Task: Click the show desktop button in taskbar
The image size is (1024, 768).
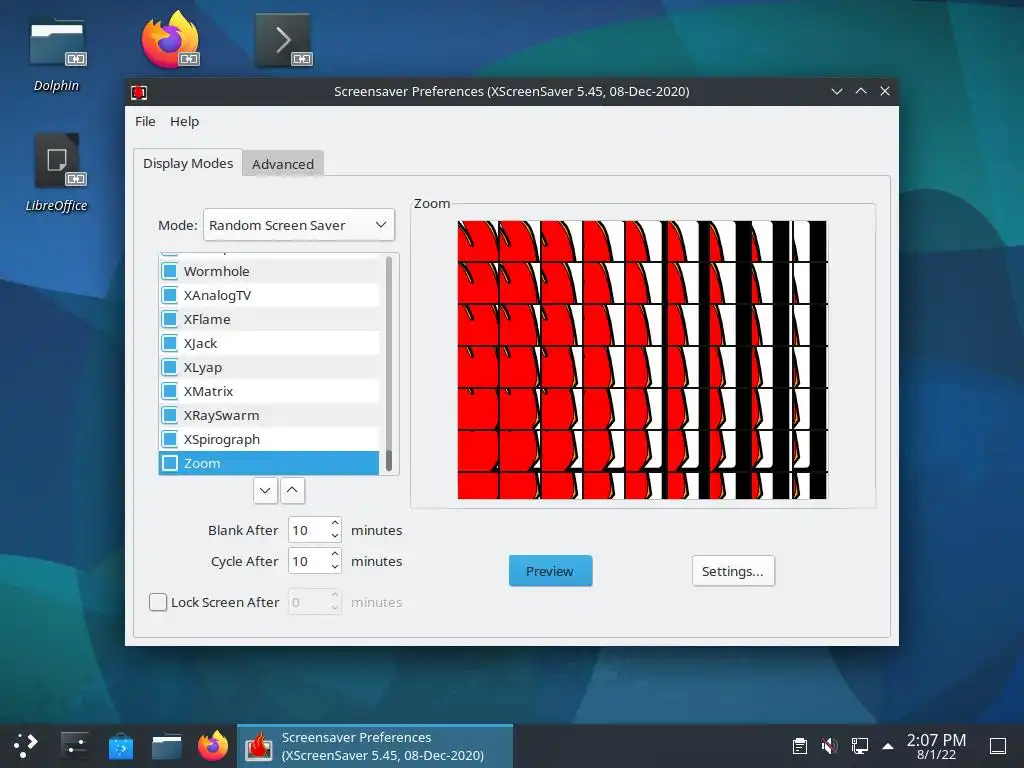Action: tap(998, 746)
